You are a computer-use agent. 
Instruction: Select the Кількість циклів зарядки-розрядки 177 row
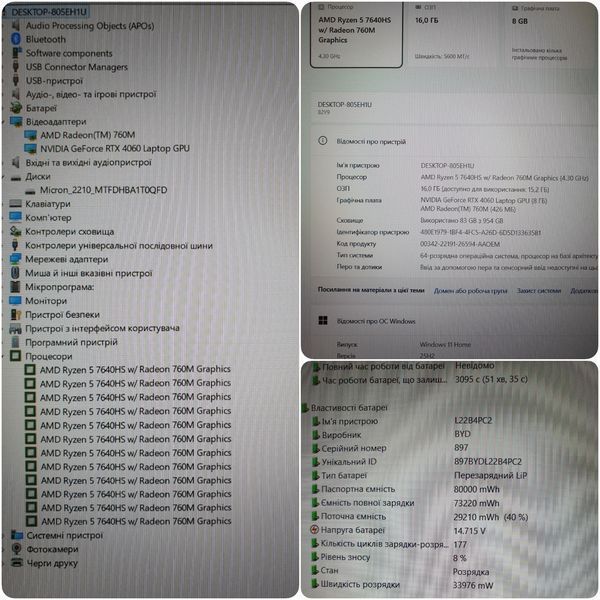click(389, 544)
